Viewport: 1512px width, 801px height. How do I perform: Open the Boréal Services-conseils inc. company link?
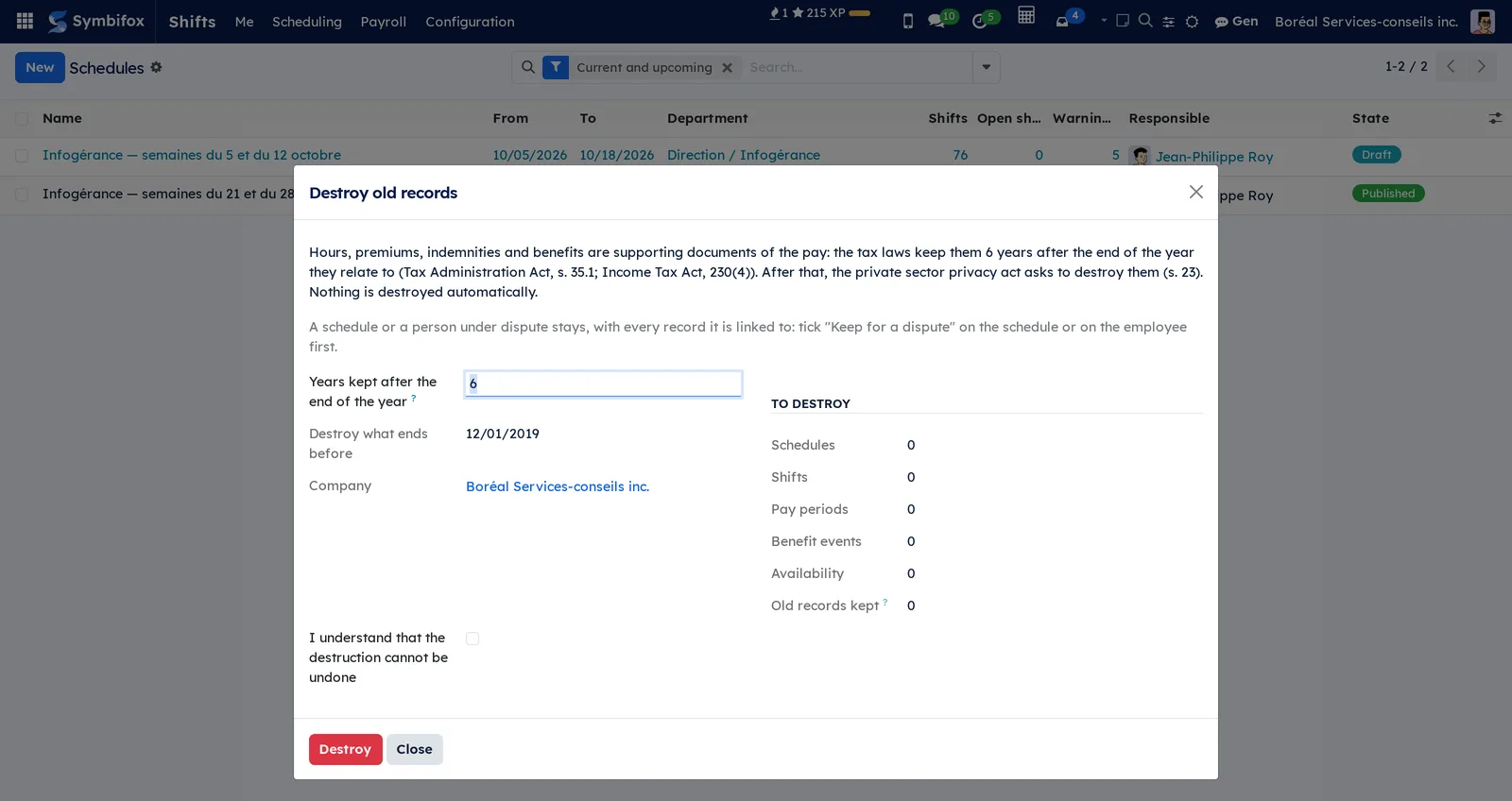(557, 486)
